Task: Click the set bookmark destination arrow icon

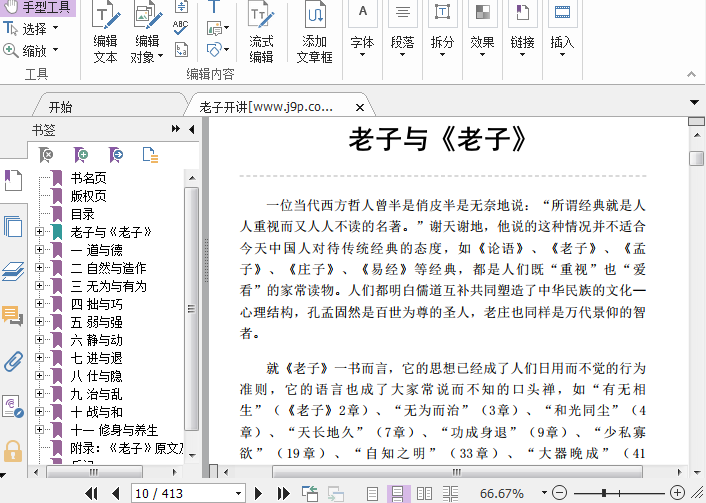Action: coord(116,155)
